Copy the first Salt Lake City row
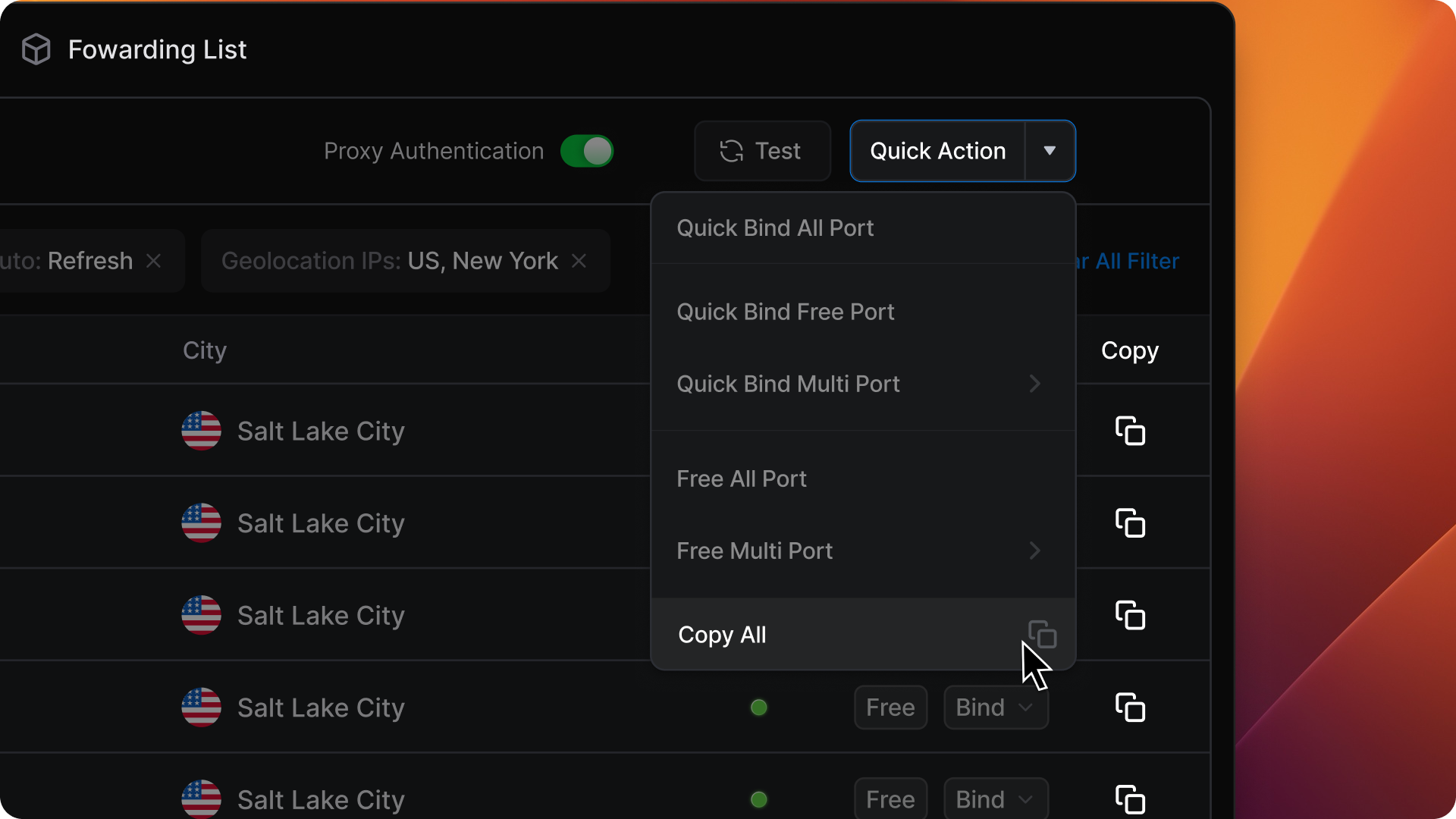The image size is (1456, 819). point(1130,431)
